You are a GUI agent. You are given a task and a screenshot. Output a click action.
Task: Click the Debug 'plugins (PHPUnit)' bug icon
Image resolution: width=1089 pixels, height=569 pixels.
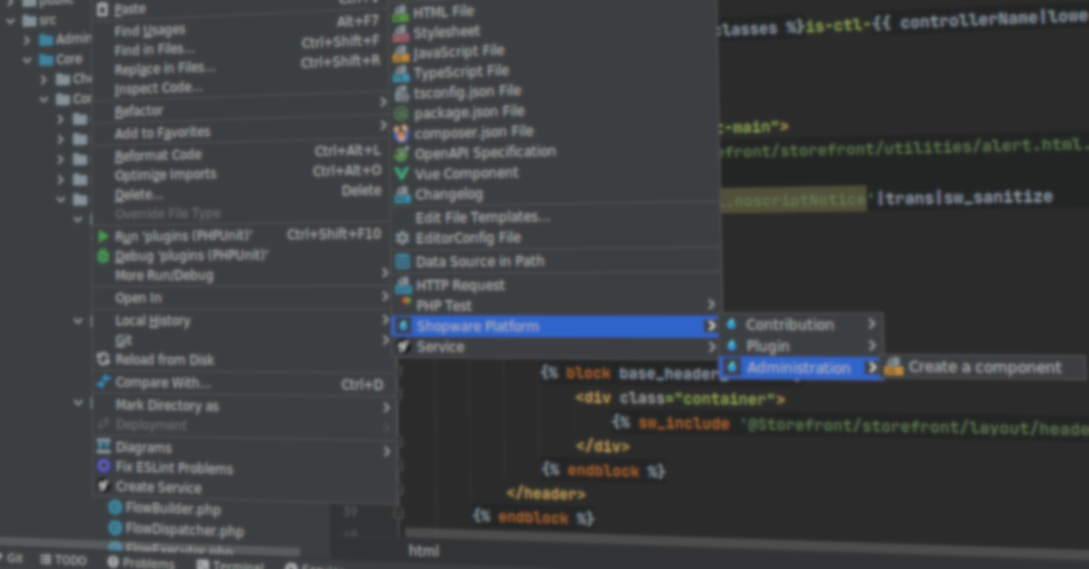pyautogui.click(x=103, y=255)
